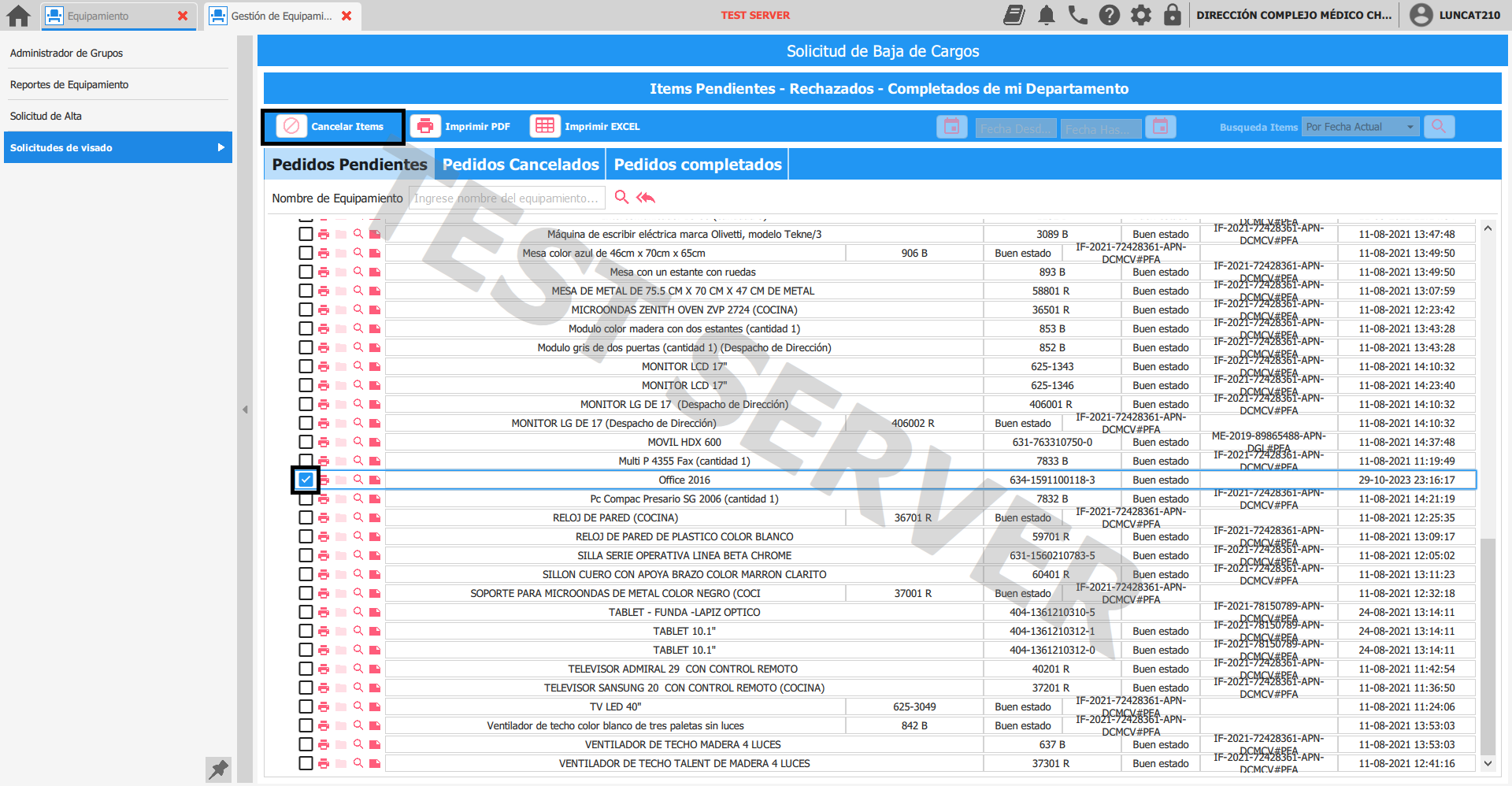
Task: Search by equipment name magnifier icon
Action: (x=621, y=197)
